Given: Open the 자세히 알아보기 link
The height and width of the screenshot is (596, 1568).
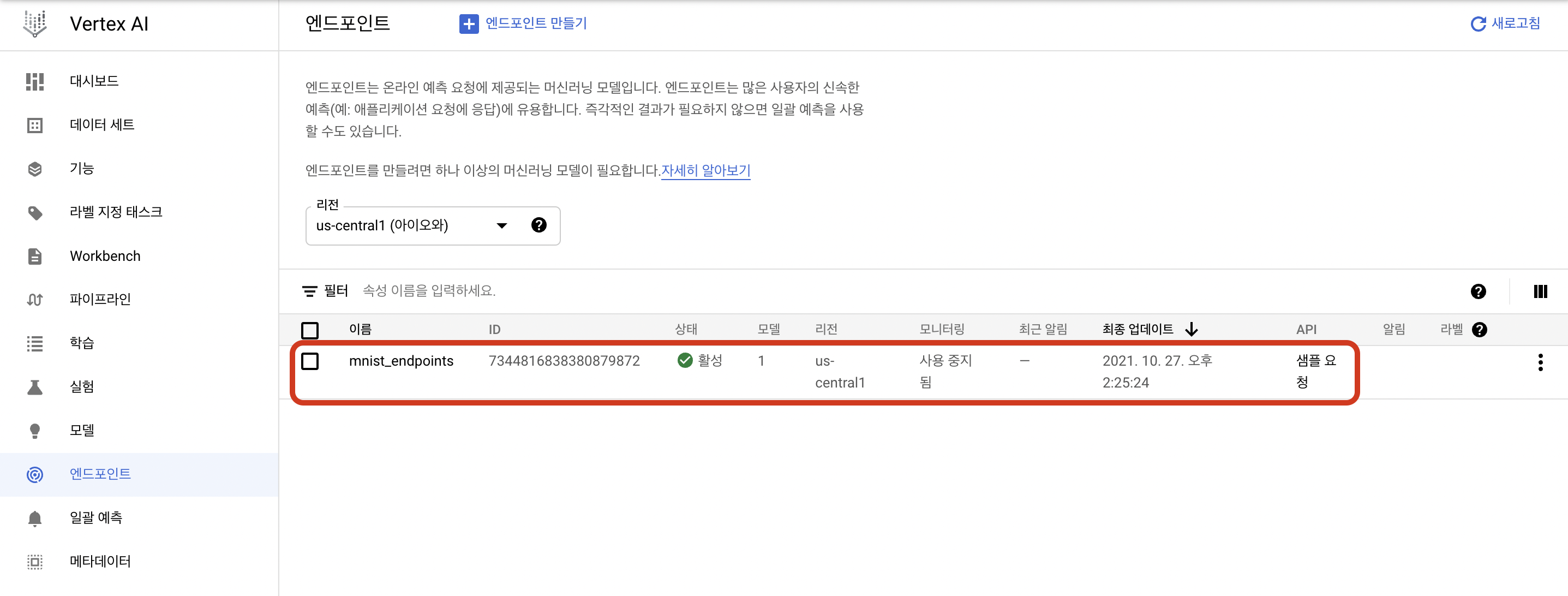Looking at the screenshot, I should [705, 170].
